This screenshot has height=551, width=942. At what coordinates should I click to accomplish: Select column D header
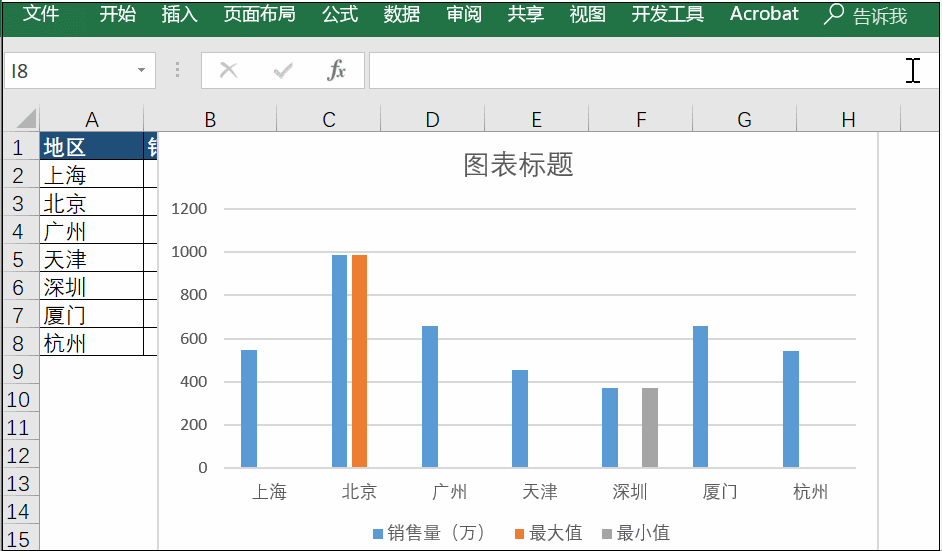pos(433,120)
